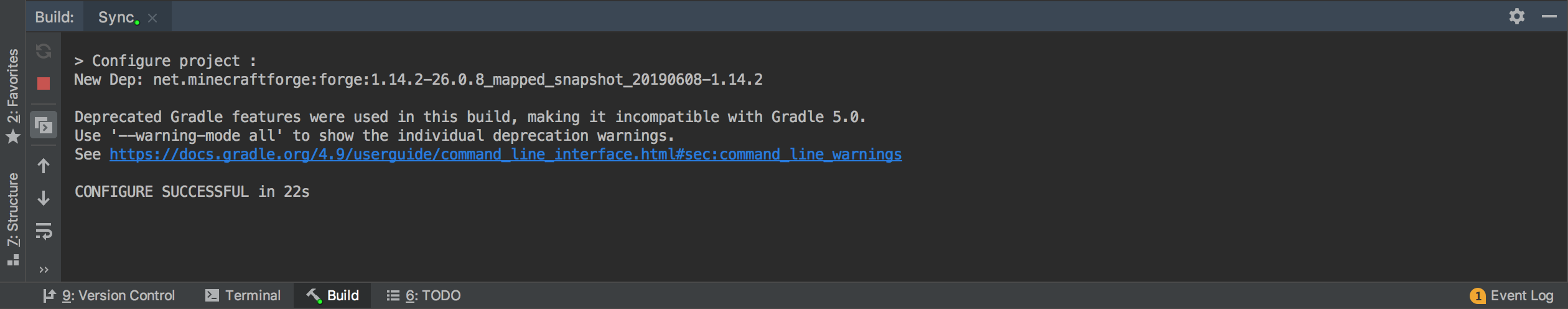Stop the build with the red square
Screen dimensions: 1568x309
pos(44,83)
